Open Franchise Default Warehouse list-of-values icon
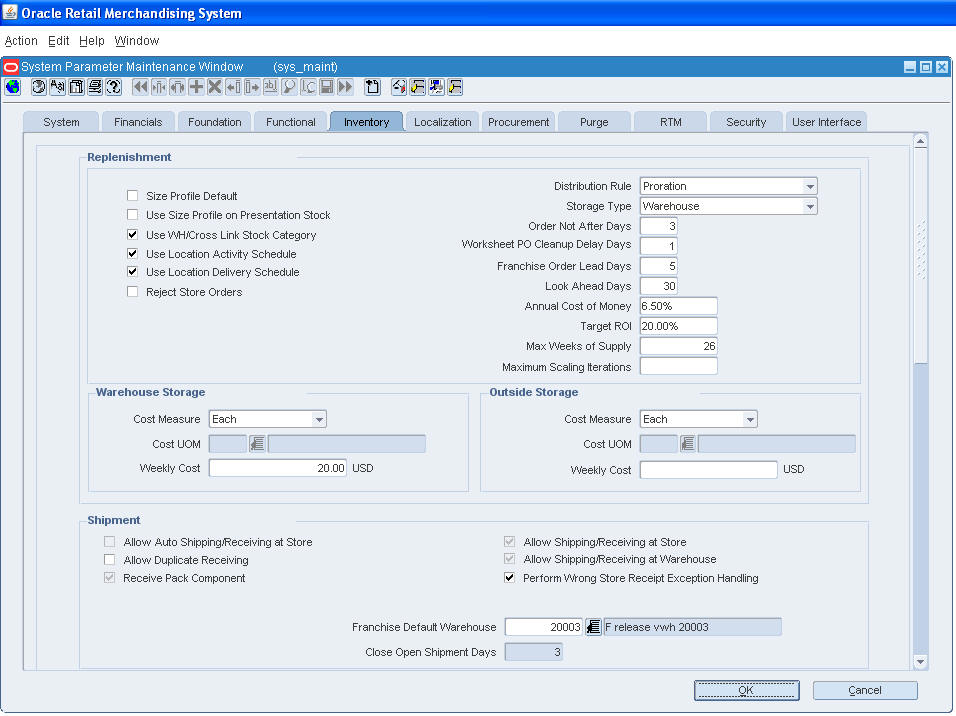Screen dimensions: 956x716 pyautogui.click(x=593, y=626)
